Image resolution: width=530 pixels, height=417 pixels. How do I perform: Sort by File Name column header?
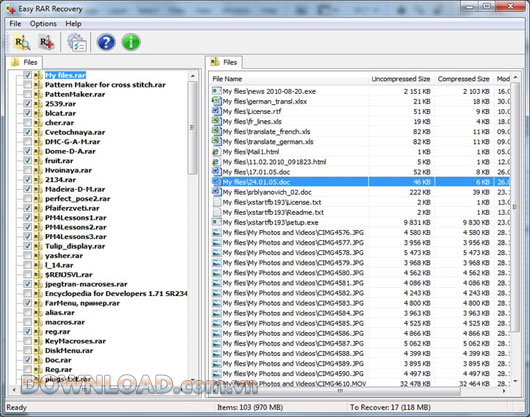(x=288, y=79)
